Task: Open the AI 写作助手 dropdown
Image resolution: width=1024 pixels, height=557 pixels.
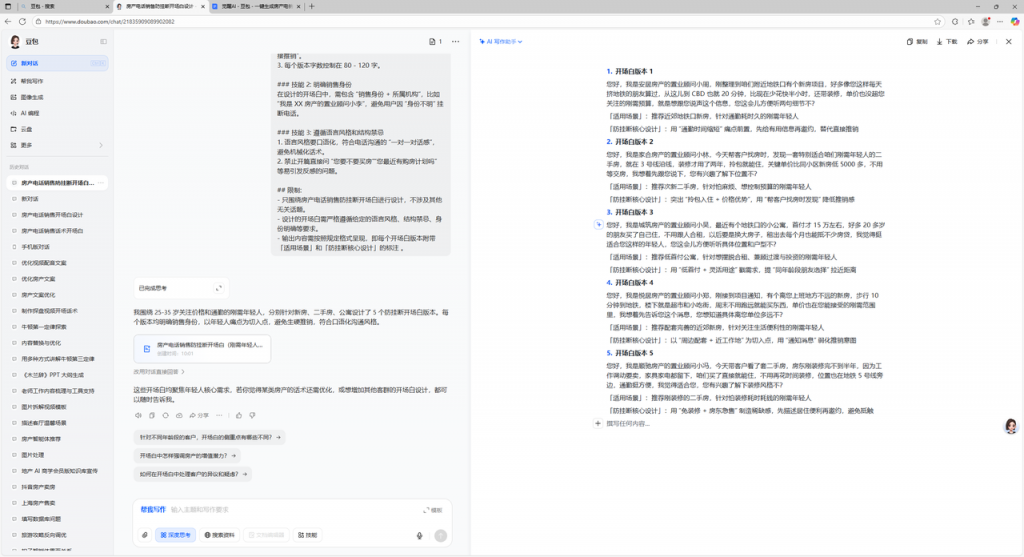Action: [501, 42]
